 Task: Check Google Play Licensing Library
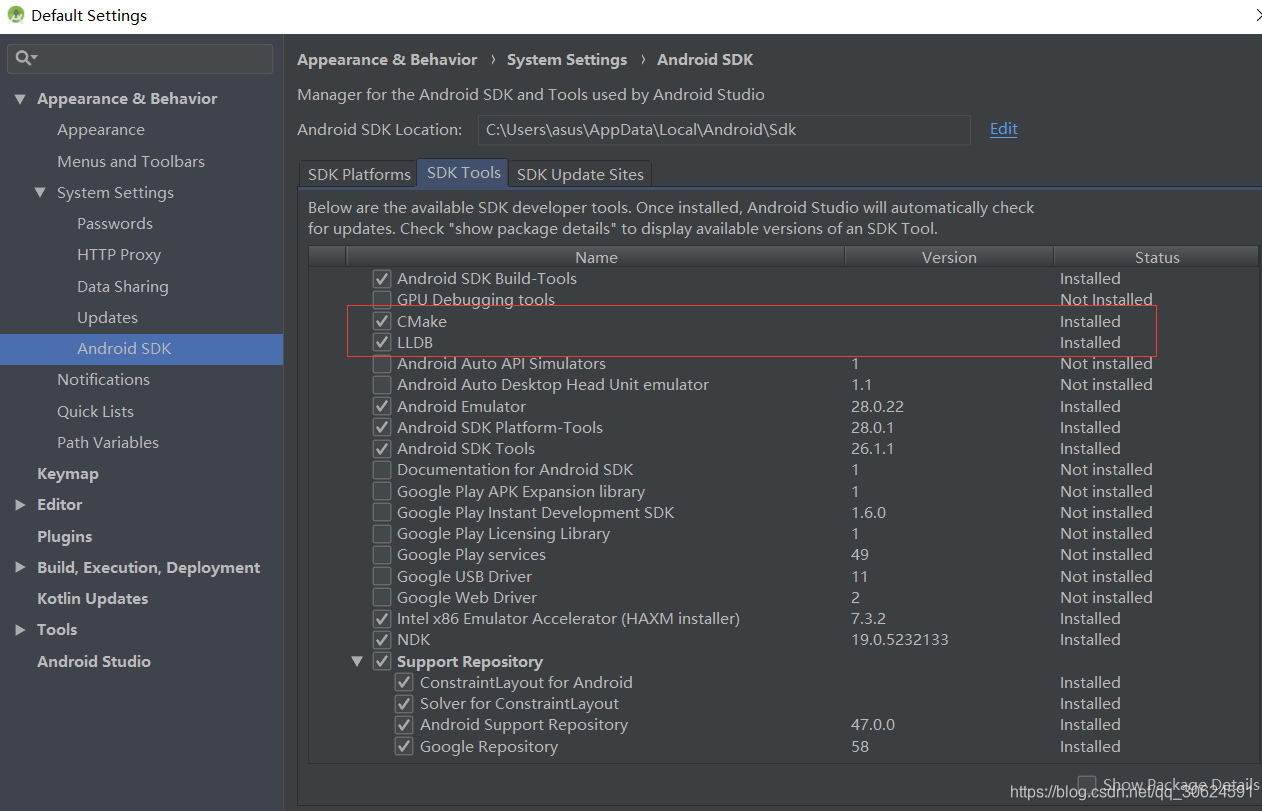click(x=382, y=534)
